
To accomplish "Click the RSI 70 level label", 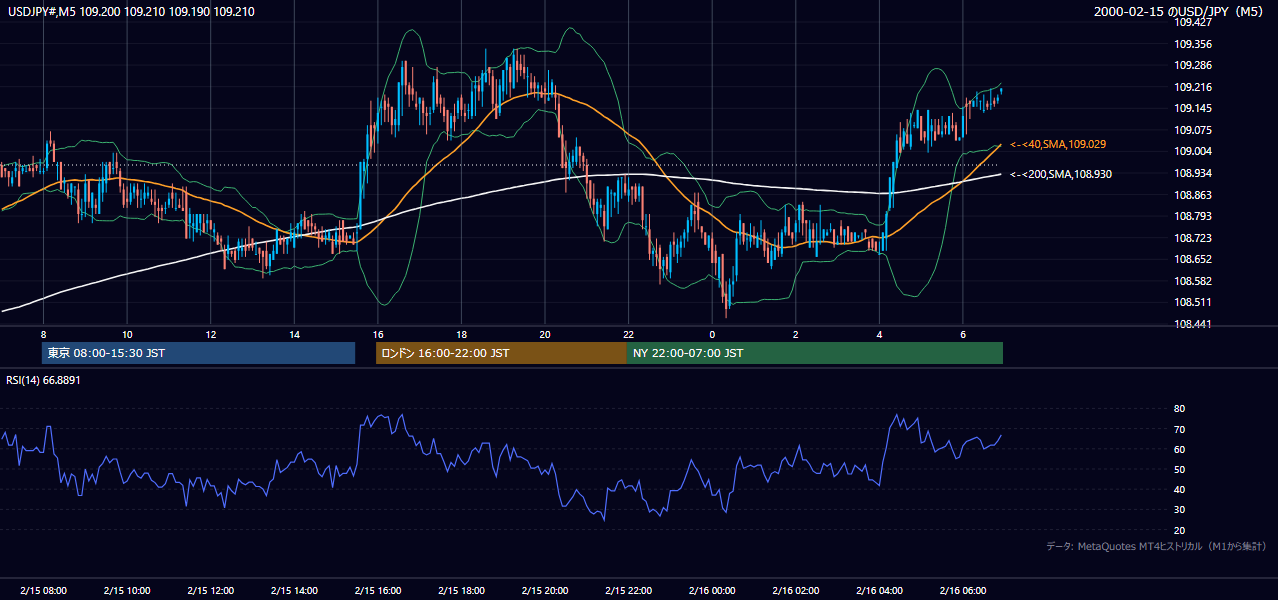I will coord(1179,429).
